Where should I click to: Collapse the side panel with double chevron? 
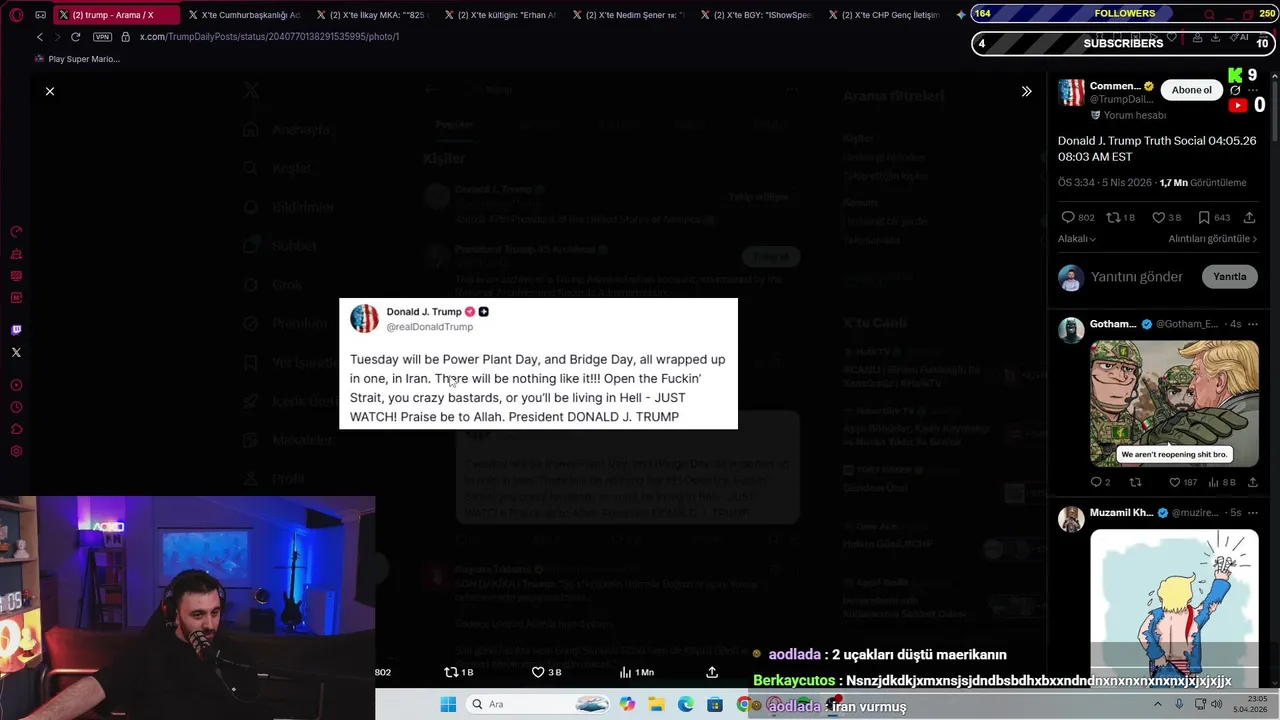[1026, 91]
